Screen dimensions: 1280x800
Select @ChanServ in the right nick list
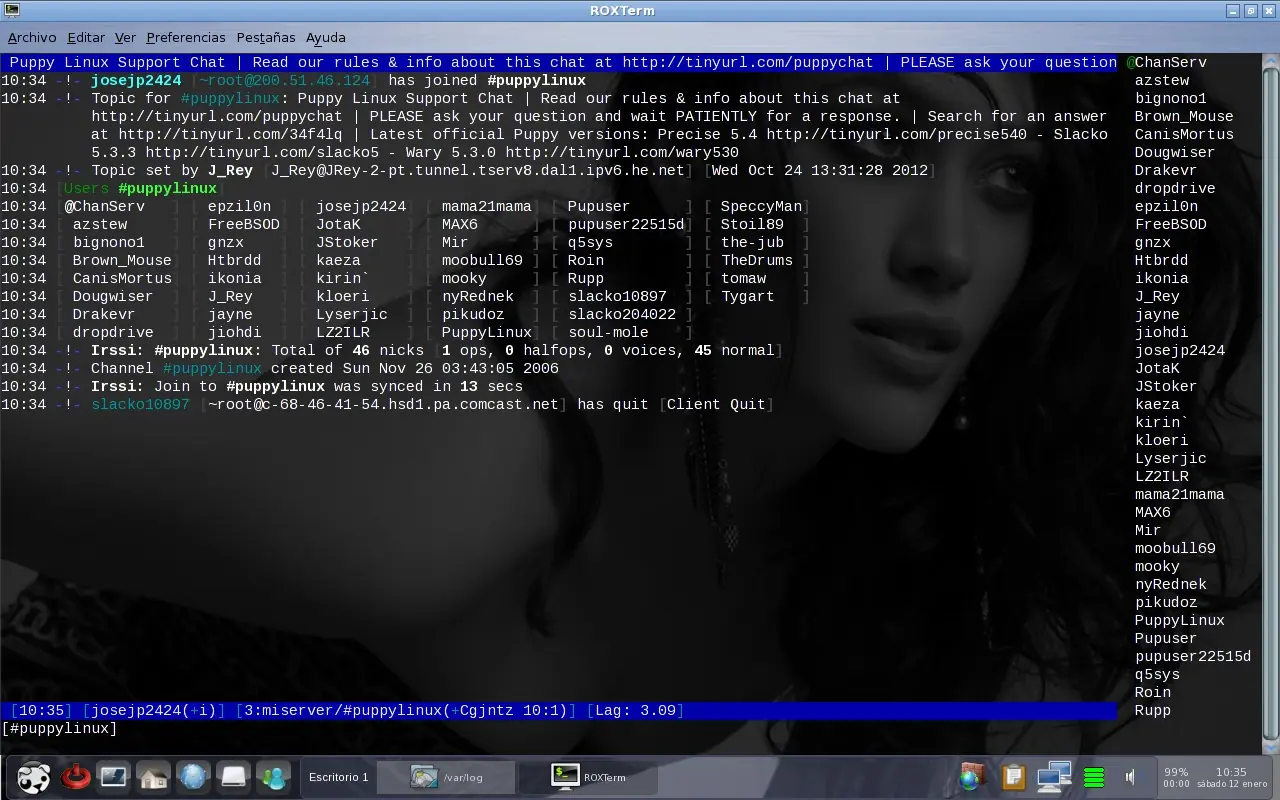[x=1166, y=62]
